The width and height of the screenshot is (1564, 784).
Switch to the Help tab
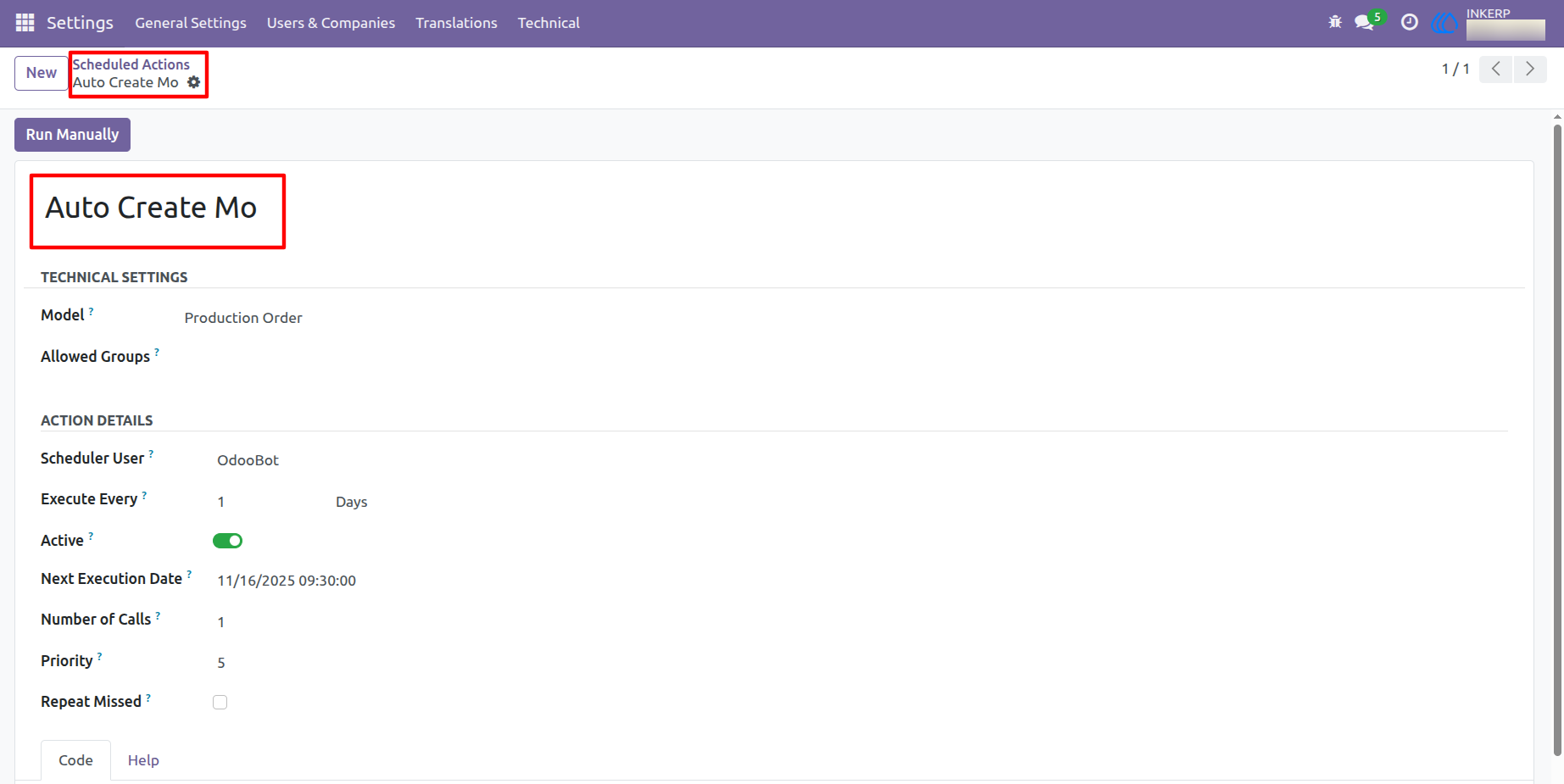143,760
